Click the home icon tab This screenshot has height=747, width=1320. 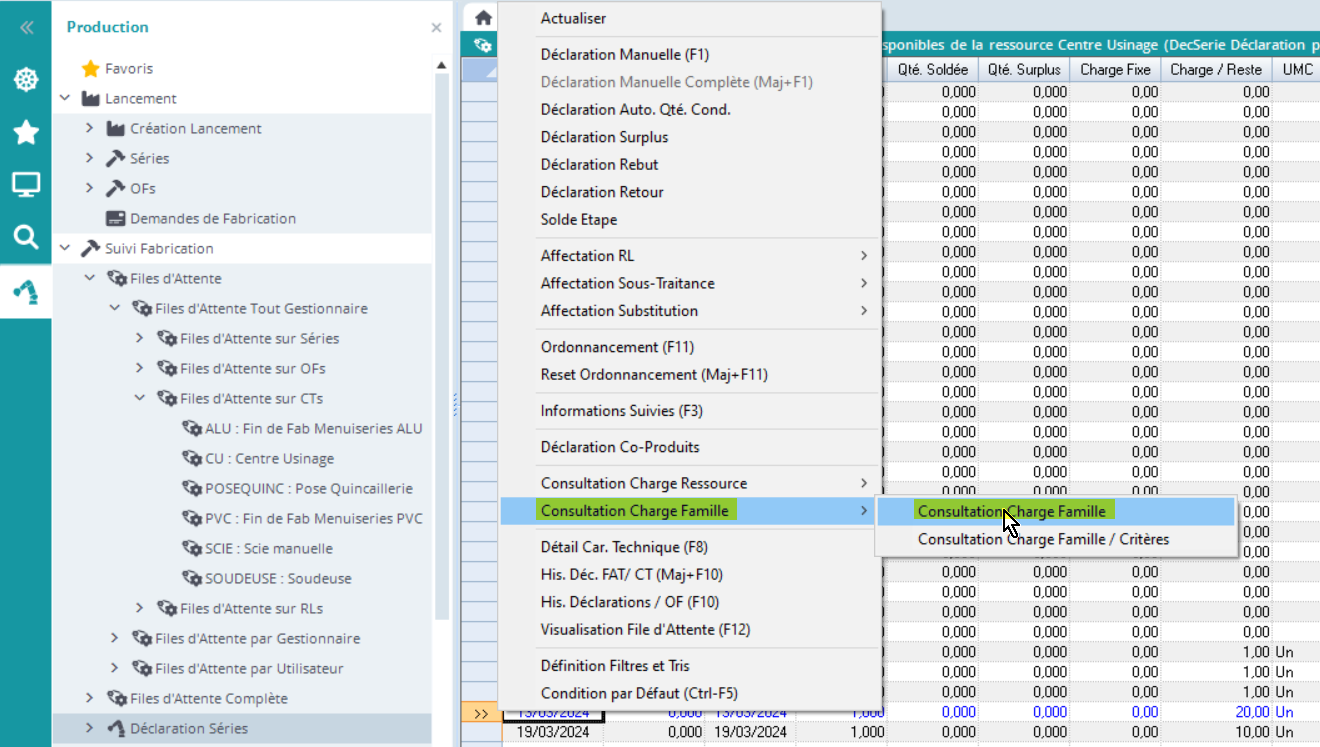coord(483,18)
